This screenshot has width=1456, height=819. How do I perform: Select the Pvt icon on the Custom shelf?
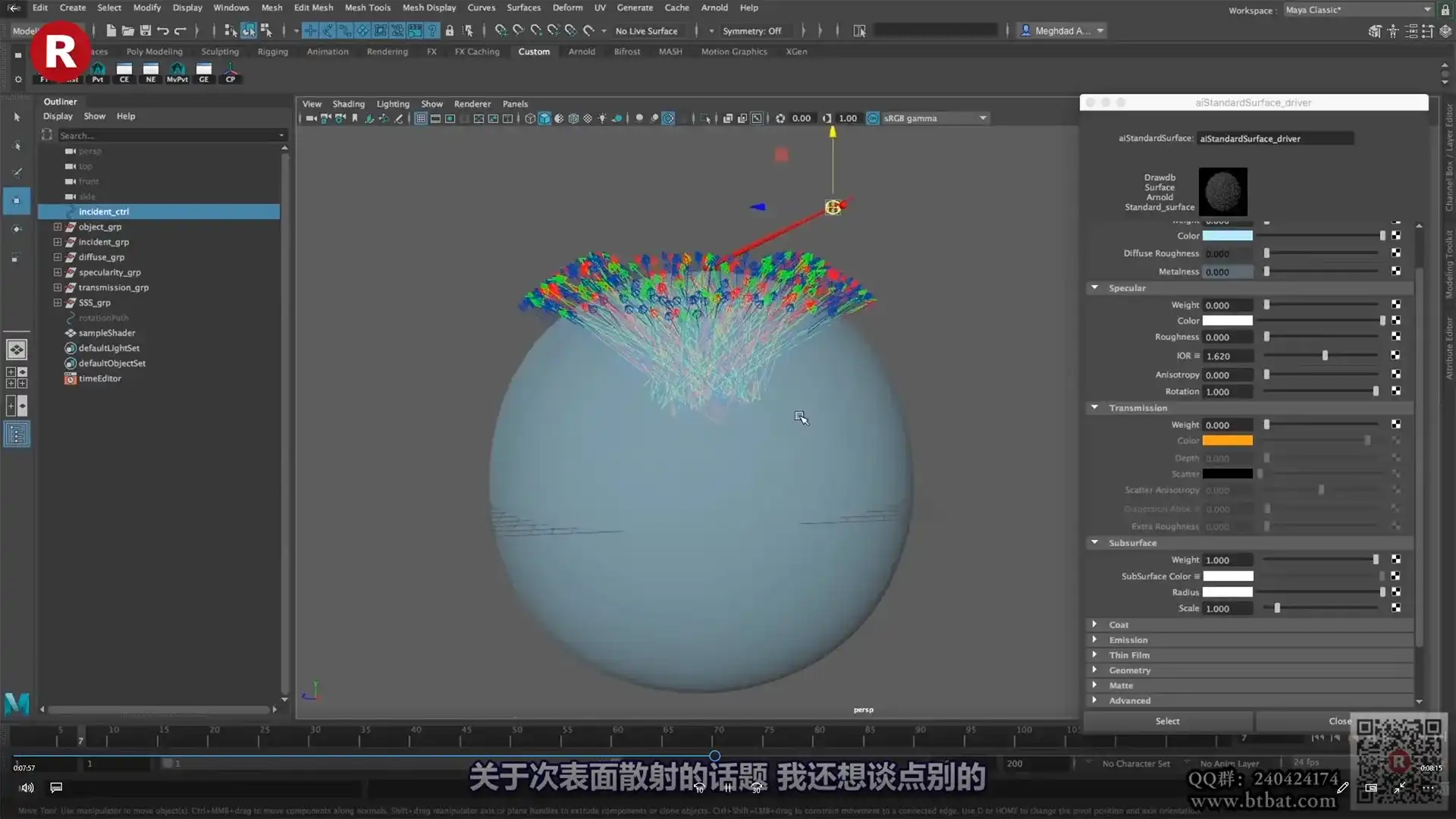pos(98,72)
